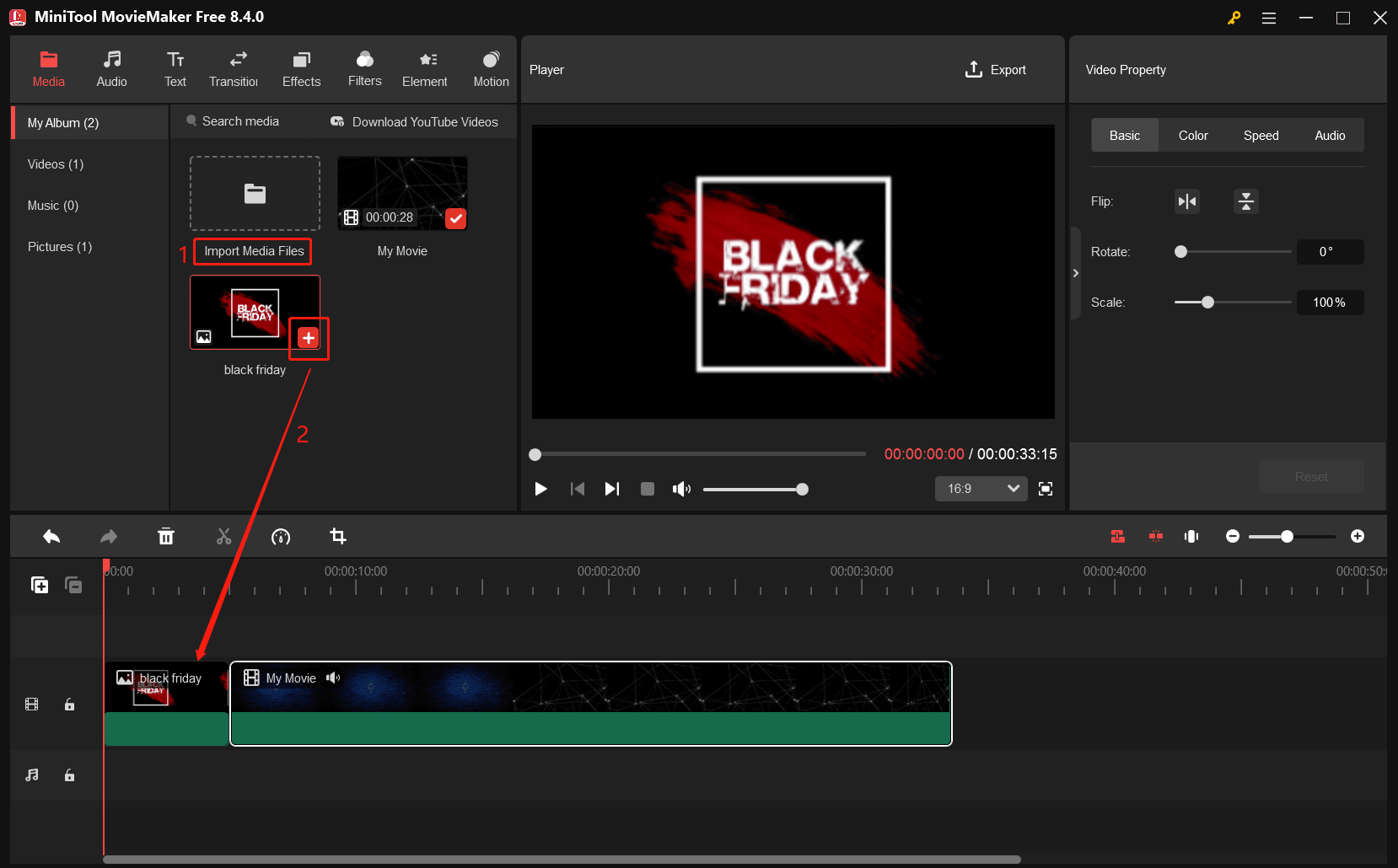Lock the video track
Image resolution: width=1398 pixels, height=868 pixels.
[x=69, y=705]
